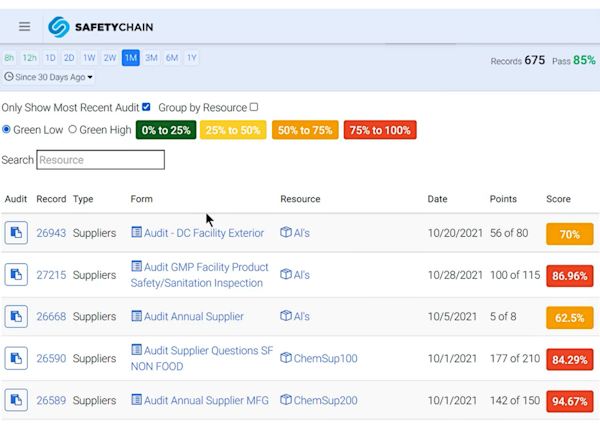The image size is (600, 436).
Task: Click form icon beside Audit Supplier Questions SF
Action: [136, 349]
